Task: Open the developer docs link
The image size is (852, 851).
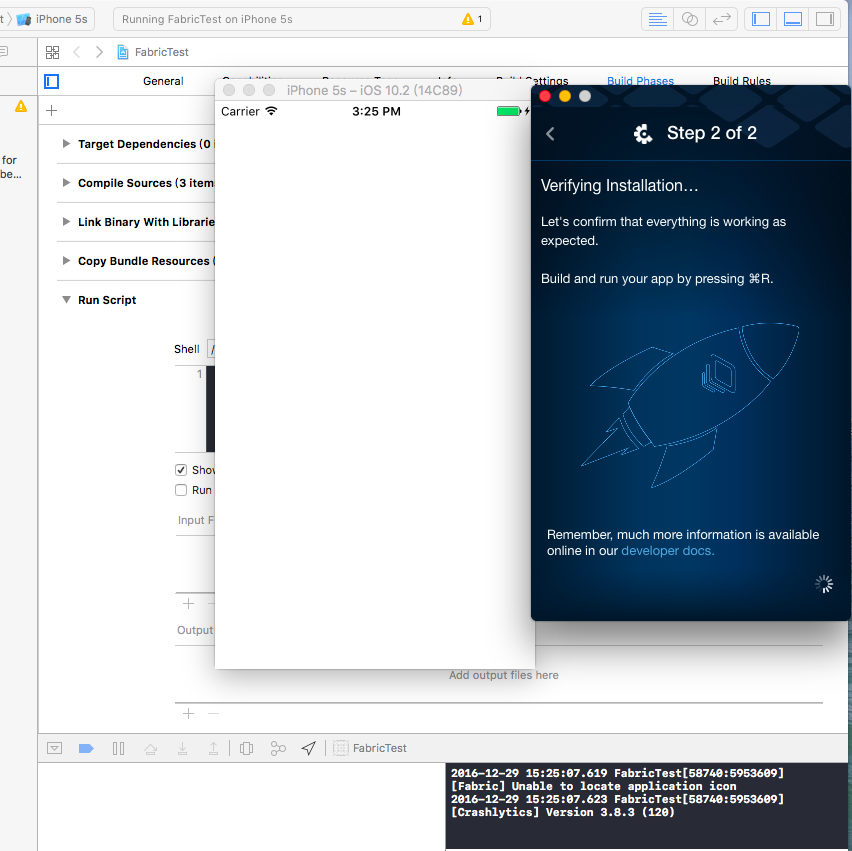Action: coord(667,551)
